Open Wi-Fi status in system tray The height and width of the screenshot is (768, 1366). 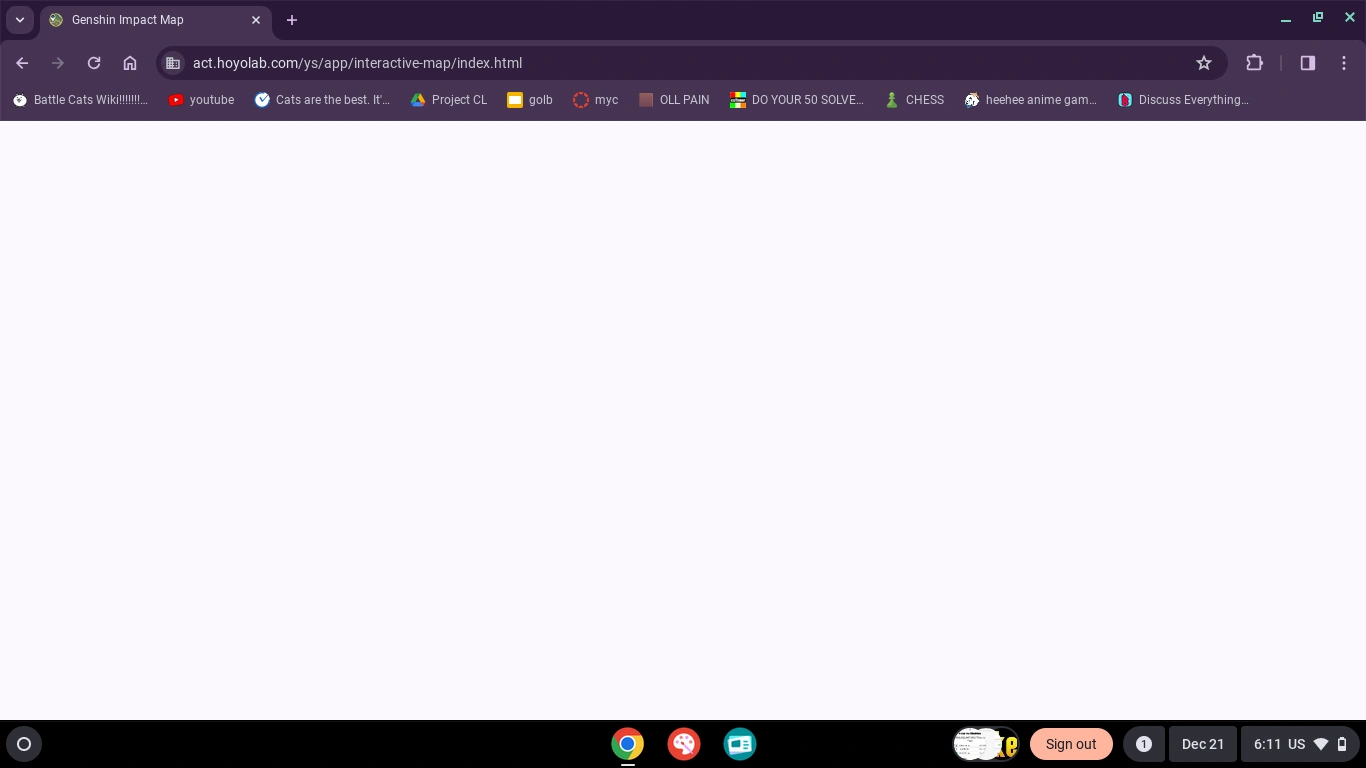(x=1322, y=744)
